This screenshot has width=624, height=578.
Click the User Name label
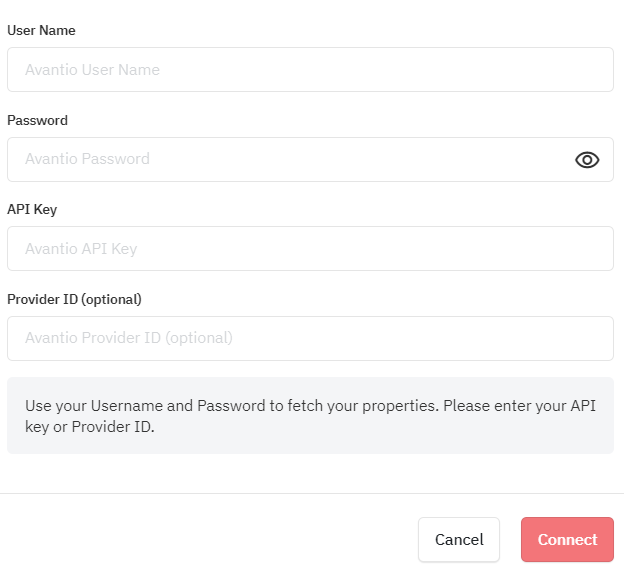pos(41,31)
